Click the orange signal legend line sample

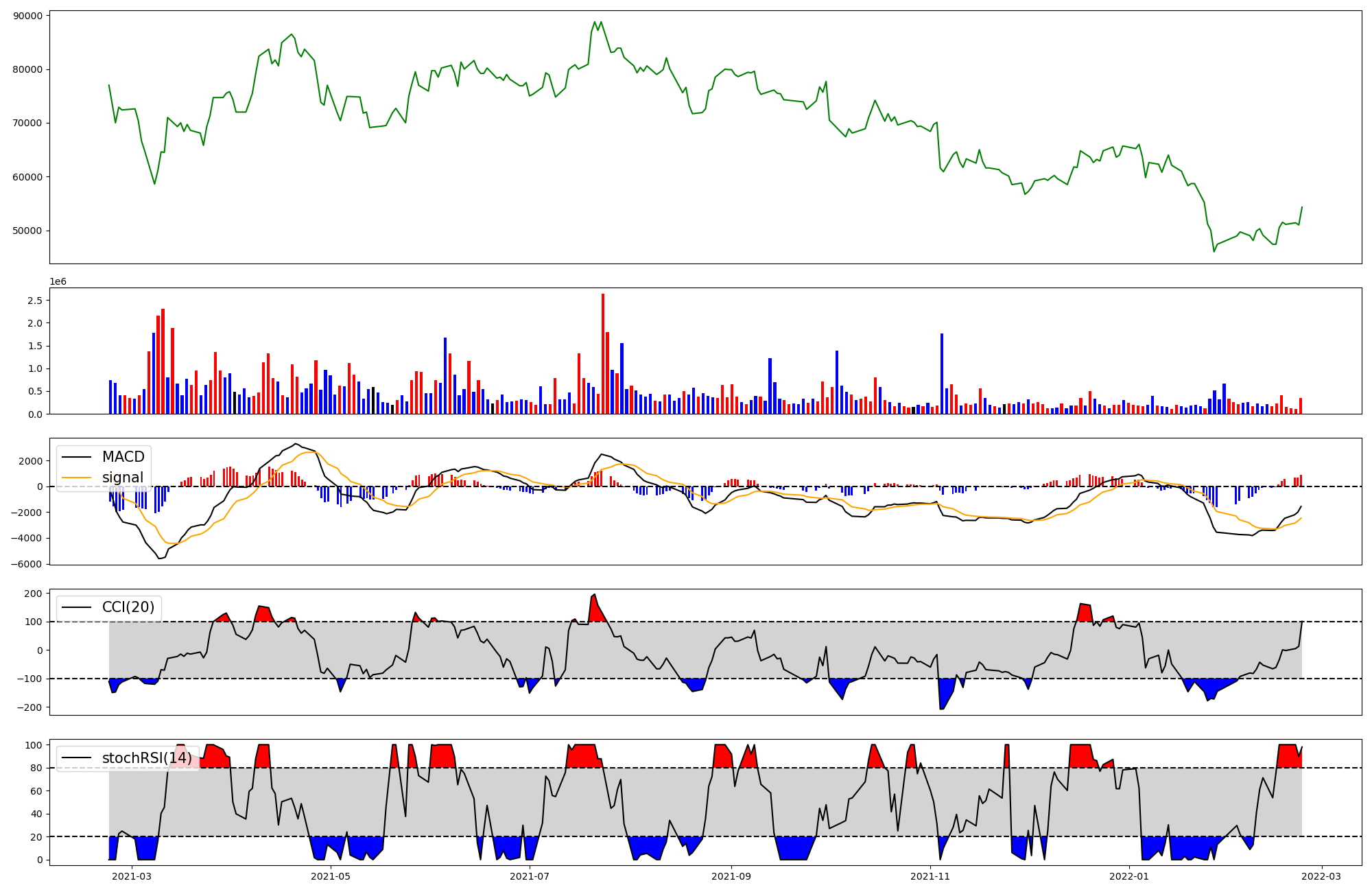[75, 478]
